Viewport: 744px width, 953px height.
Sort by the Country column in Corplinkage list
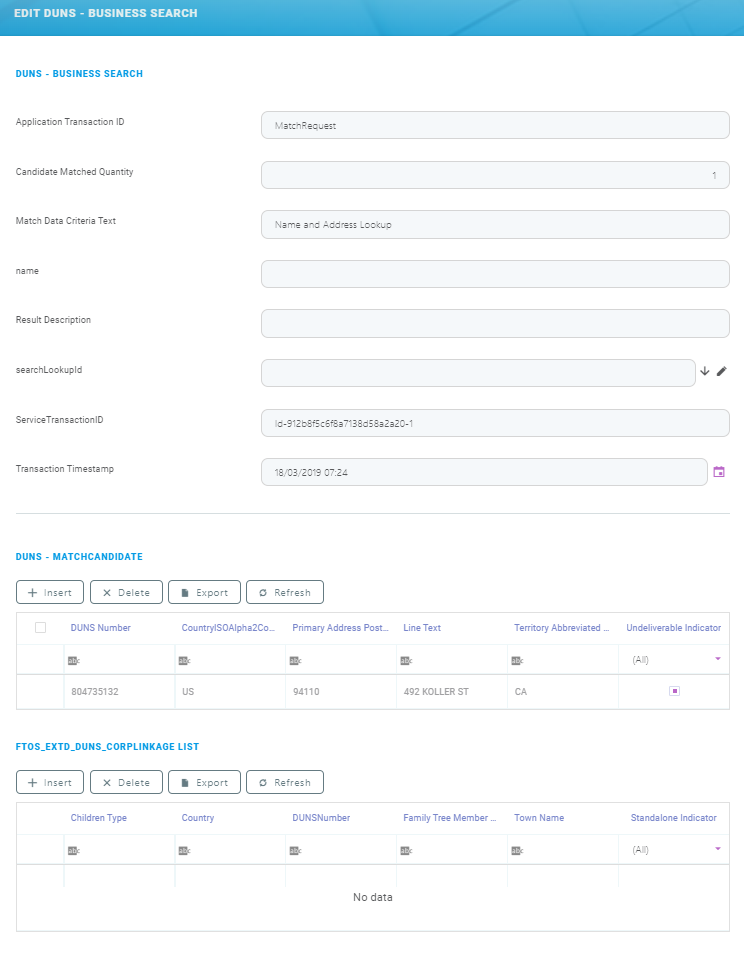point(198,818)
